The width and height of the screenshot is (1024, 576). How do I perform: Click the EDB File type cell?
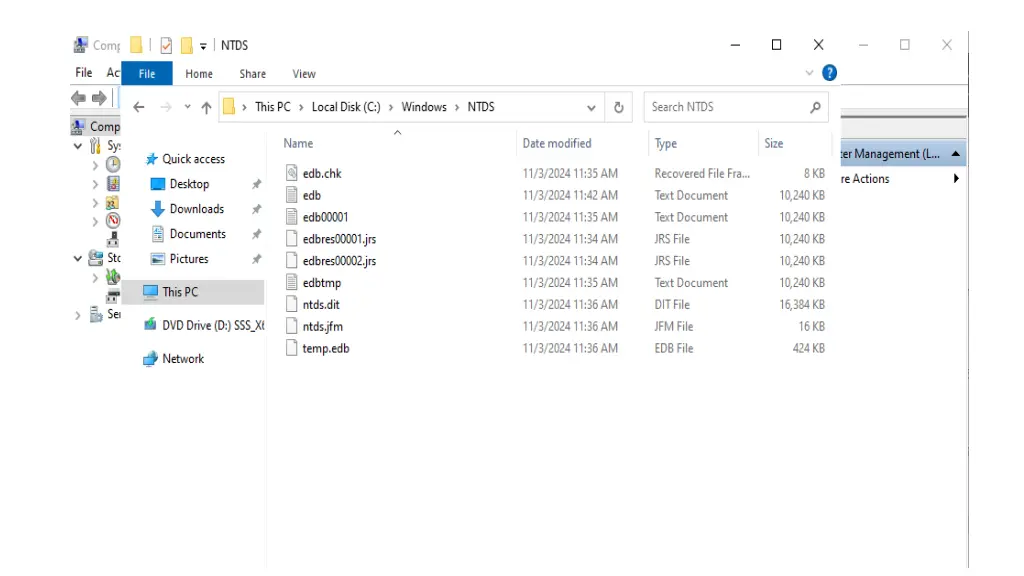pos(673,348)
